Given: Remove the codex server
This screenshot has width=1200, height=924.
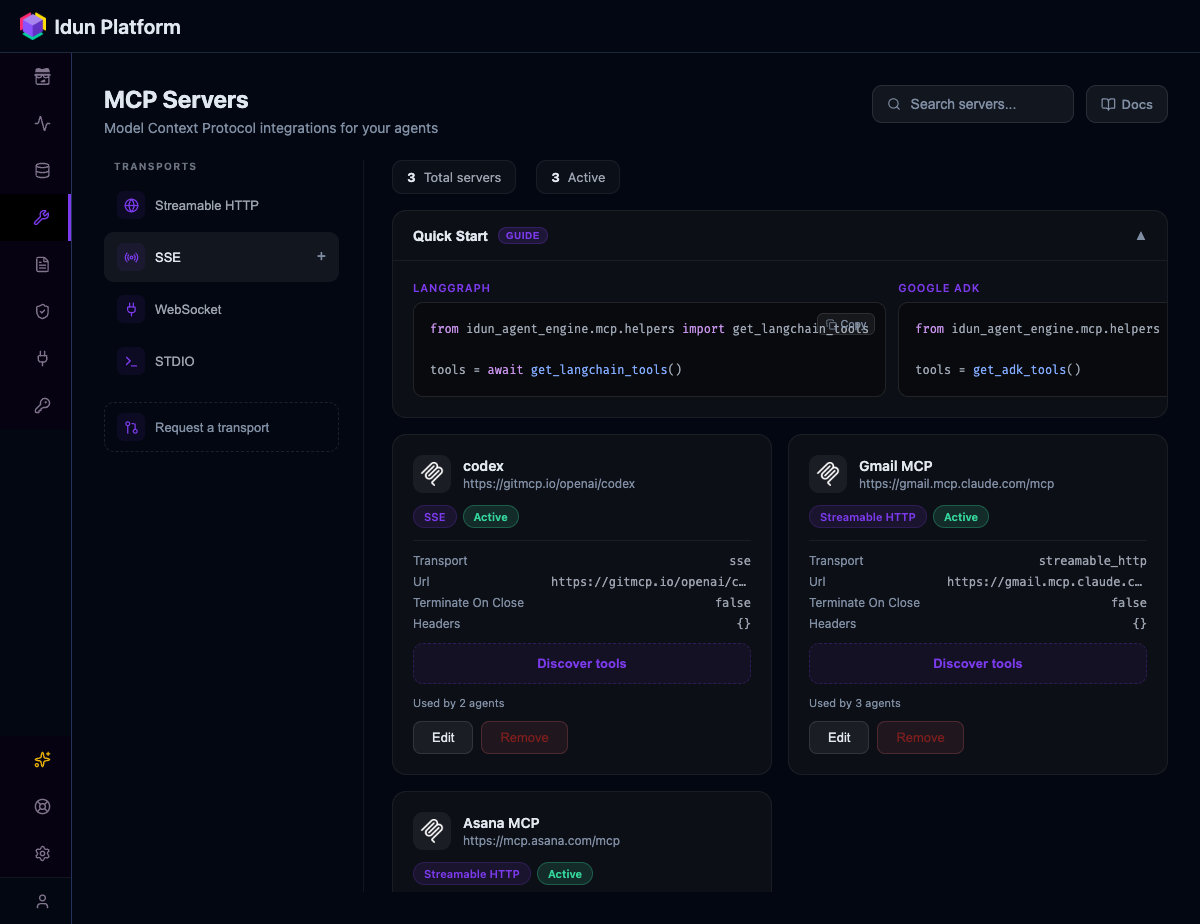Looking at the screenshot, I should [524, 737].
